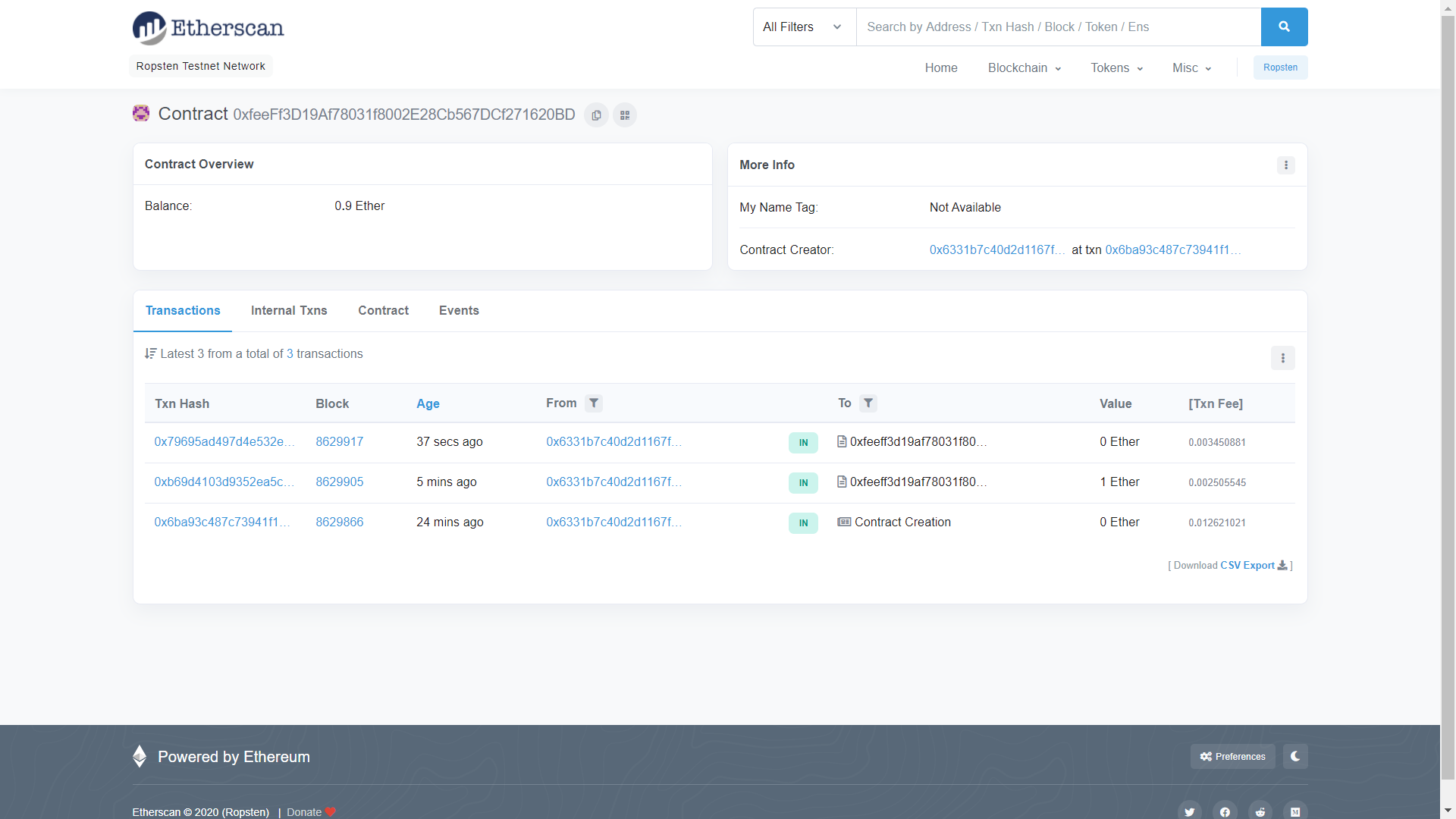Open block 8629905

(x=339, y=482)
